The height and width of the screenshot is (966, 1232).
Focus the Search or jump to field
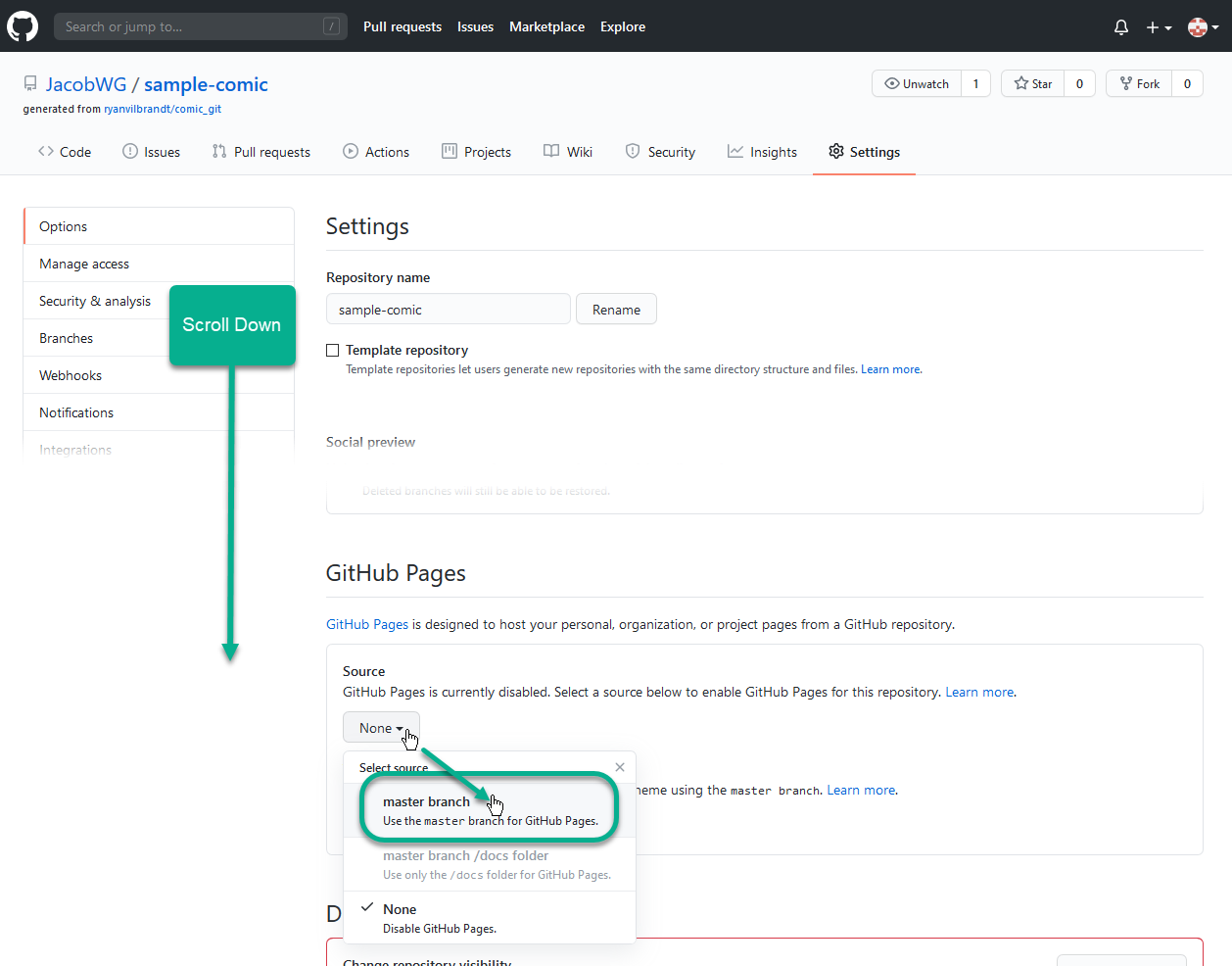[201, 26]
